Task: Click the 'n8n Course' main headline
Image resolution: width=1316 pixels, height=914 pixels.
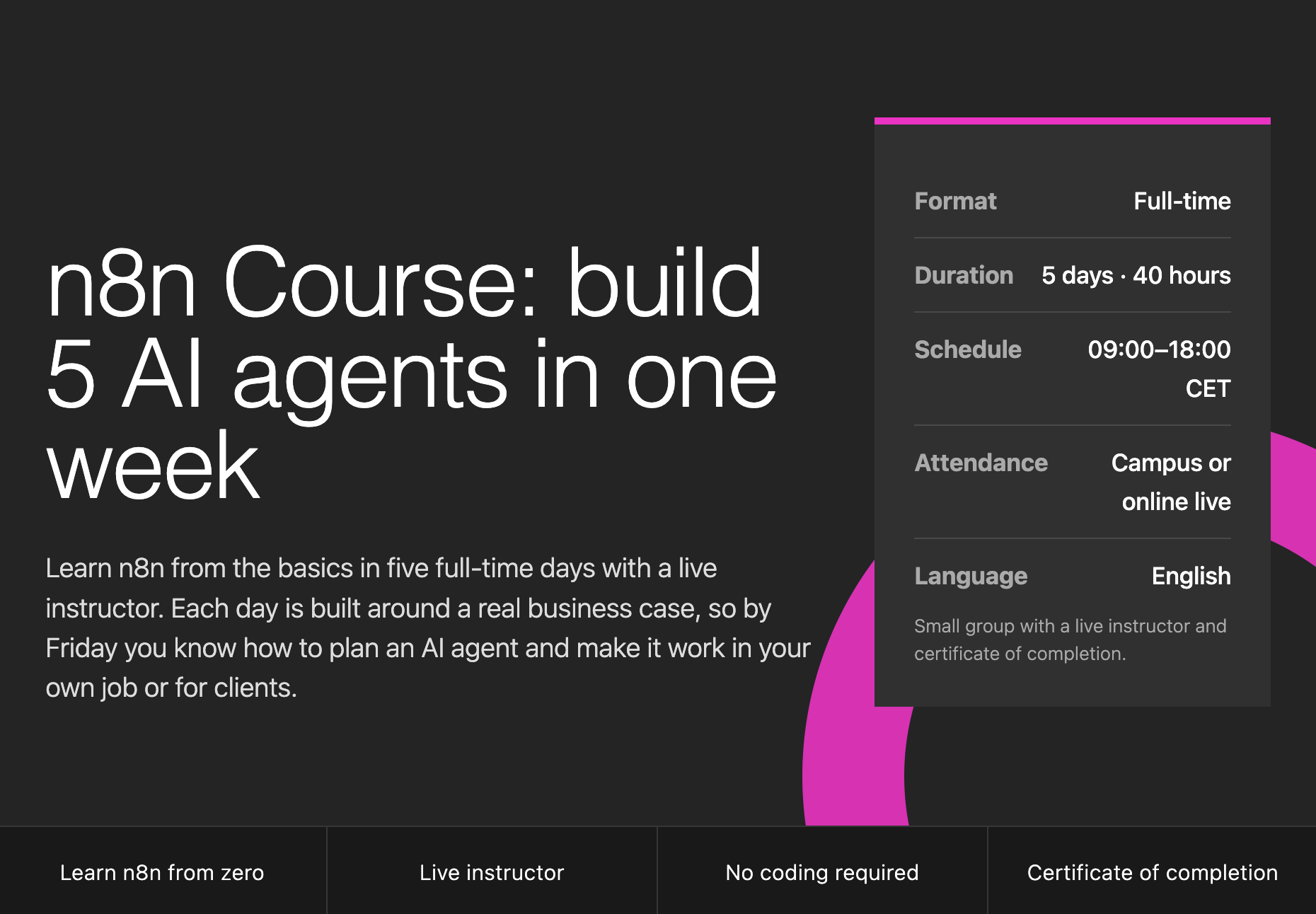Action: (412, 374)
